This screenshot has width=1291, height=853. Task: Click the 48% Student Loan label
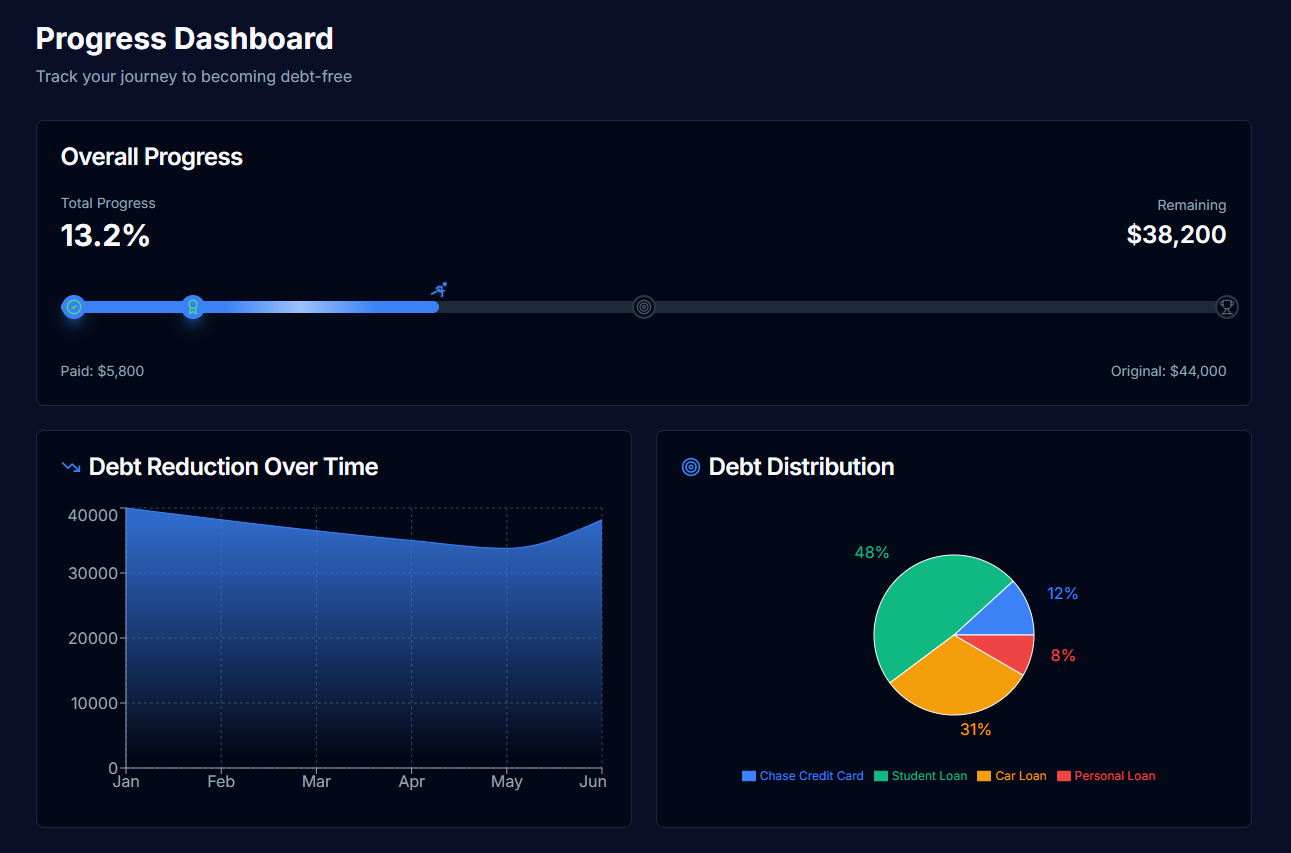pyautogui.click(x=871, y=551)
